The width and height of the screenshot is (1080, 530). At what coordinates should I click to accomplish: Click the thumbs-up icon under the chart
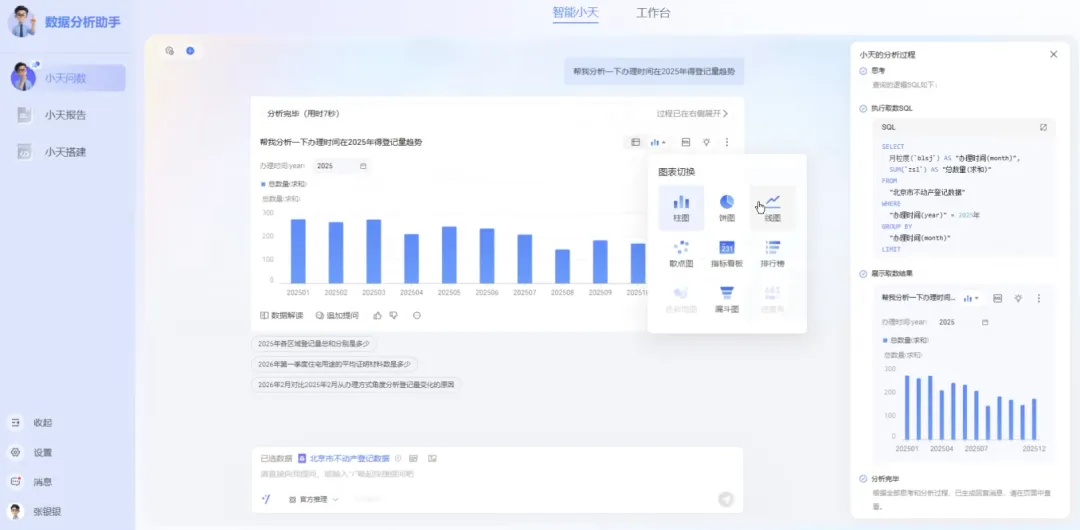coord(377,315)
